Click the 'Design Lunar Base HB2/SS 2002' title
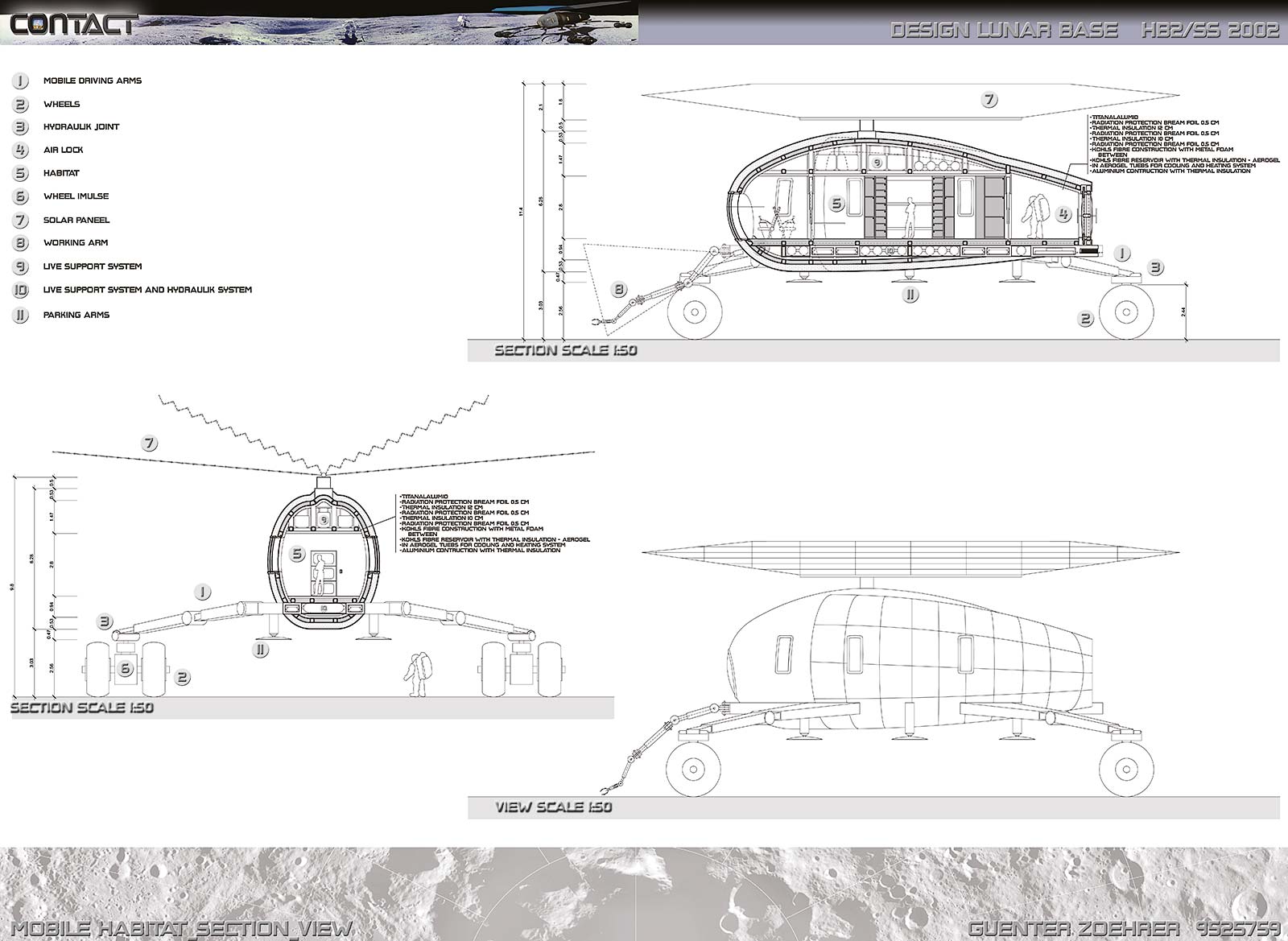The height and width of the screenshot is (941, 1288). (x=1085, y=30)
